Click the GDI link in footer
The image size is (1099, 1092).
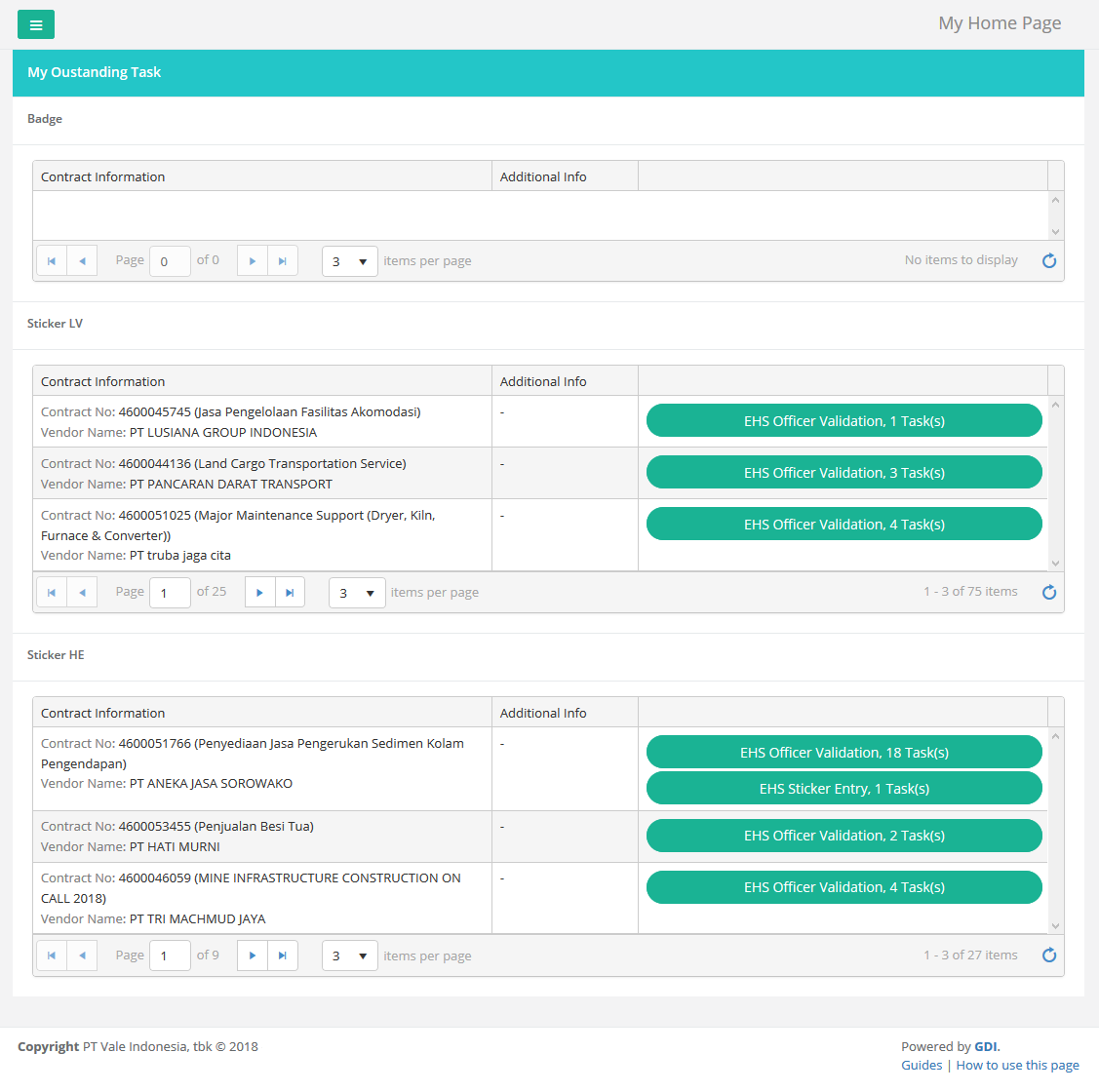click(985, 1046)
